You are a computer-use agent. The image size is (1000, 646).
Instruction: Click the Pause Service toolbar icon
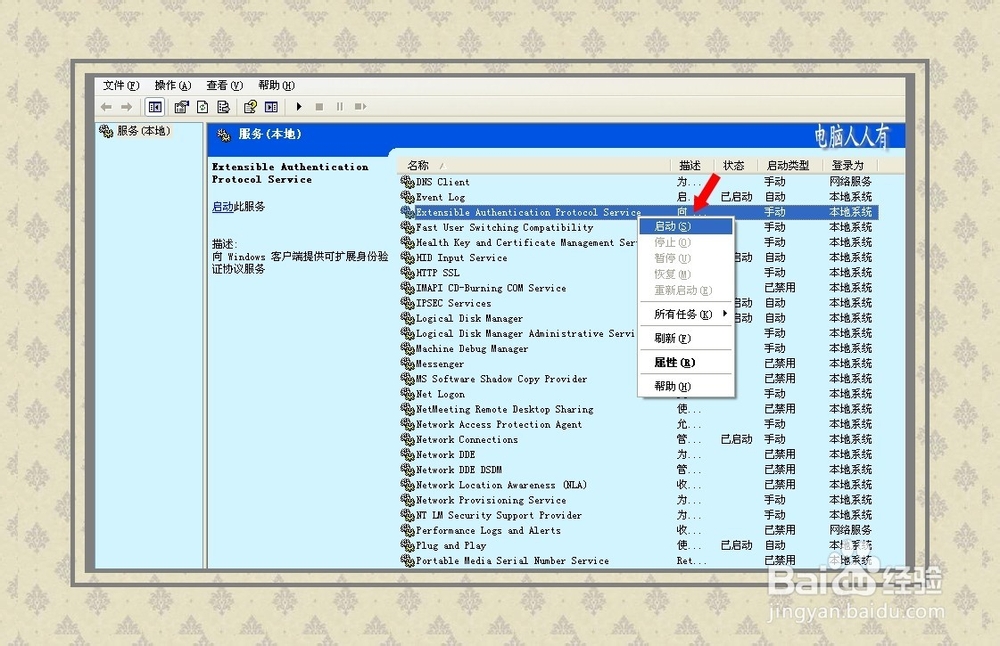click(x=340, y=107)
